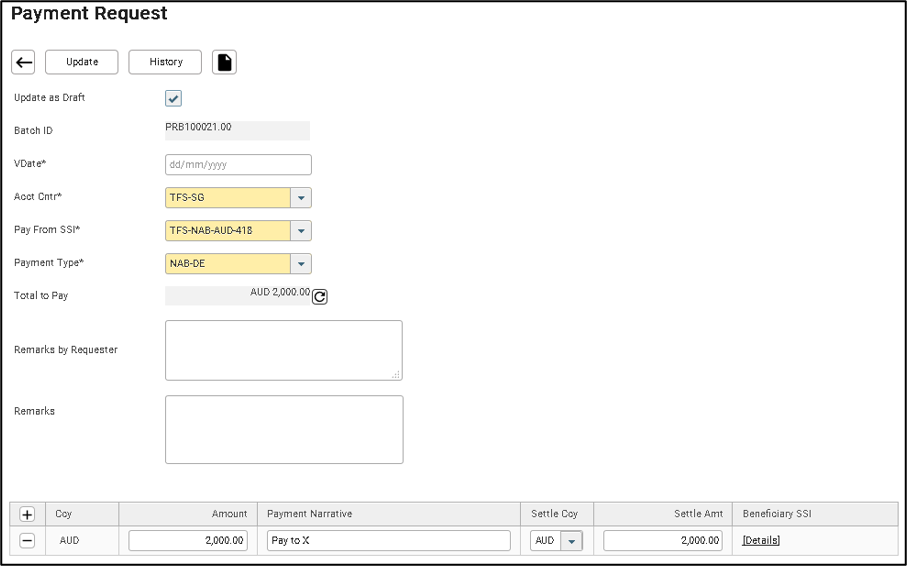
Task: Open the Beneficiary SSI Details link
Action: click(760, 541)
